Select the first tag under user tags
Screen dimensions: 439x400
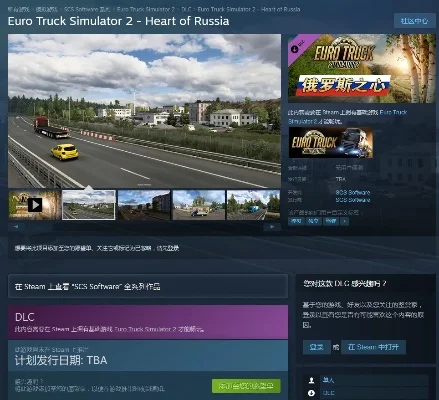coord(296,221)
